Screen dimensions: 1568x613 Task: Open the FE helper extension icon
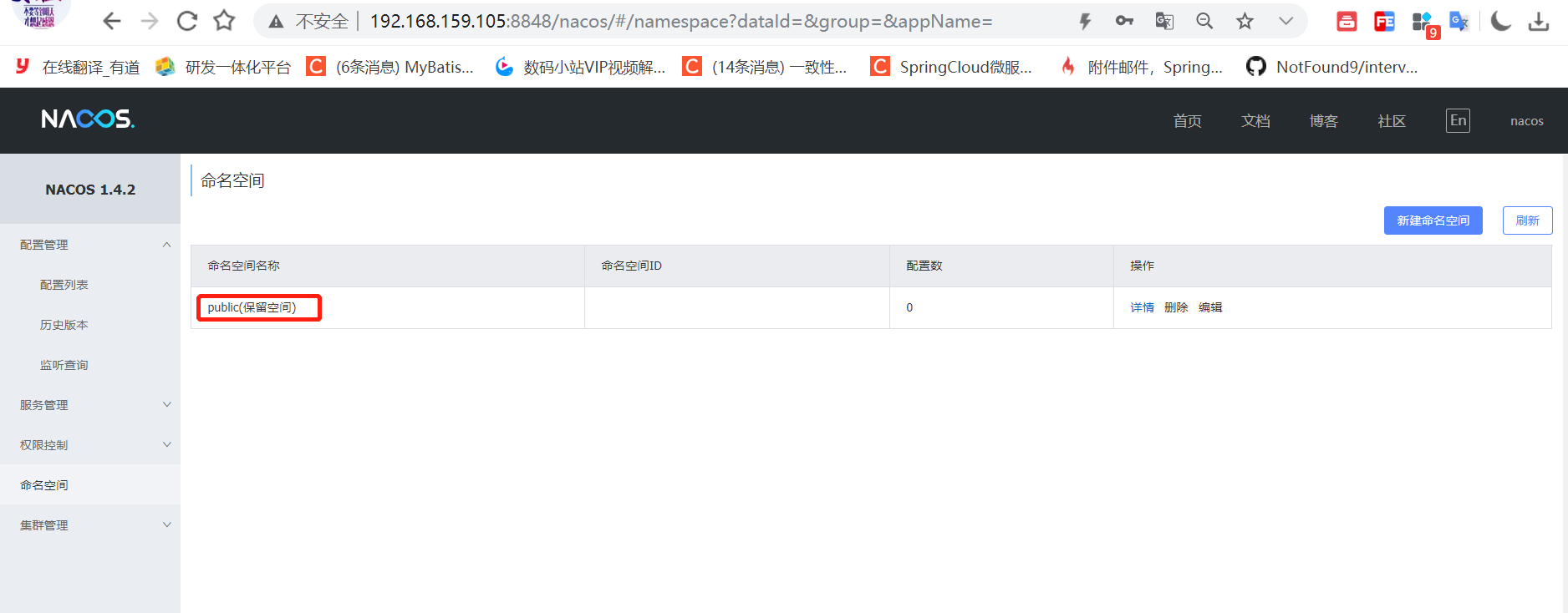[x=1384, y=22]
